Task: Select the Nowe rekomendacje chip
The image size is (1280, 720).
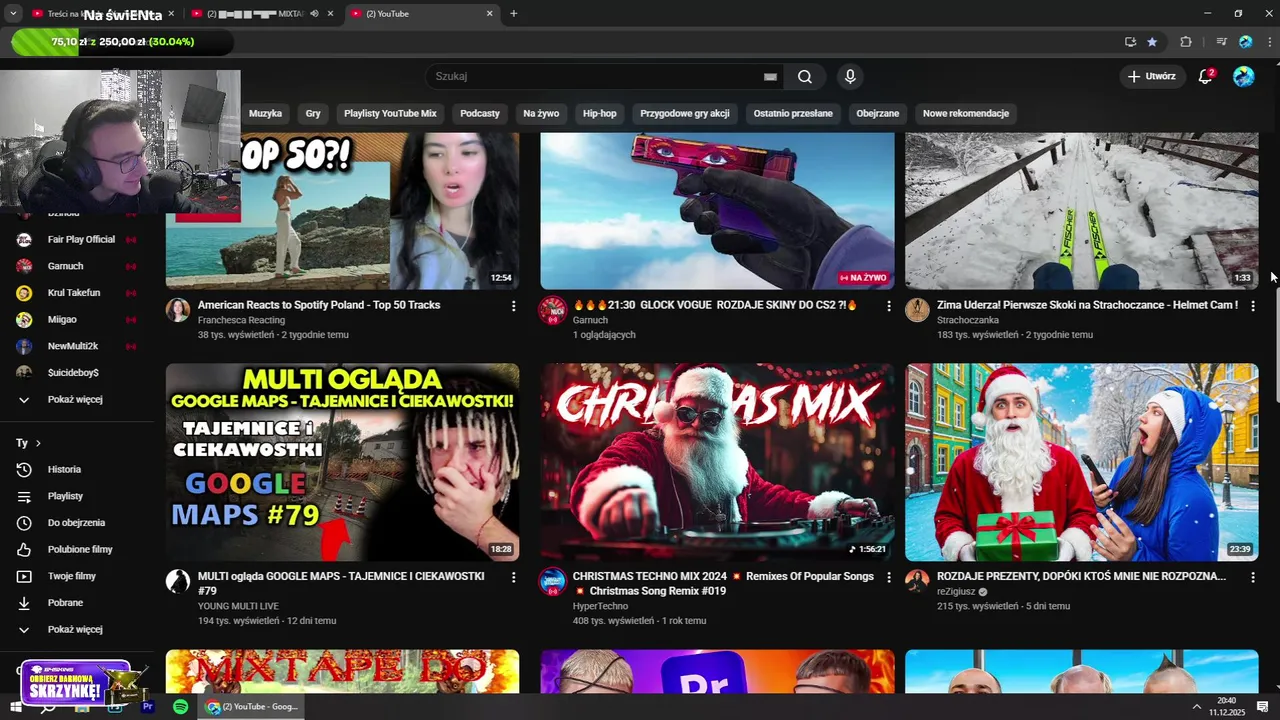Action: (x=966, y=113)
